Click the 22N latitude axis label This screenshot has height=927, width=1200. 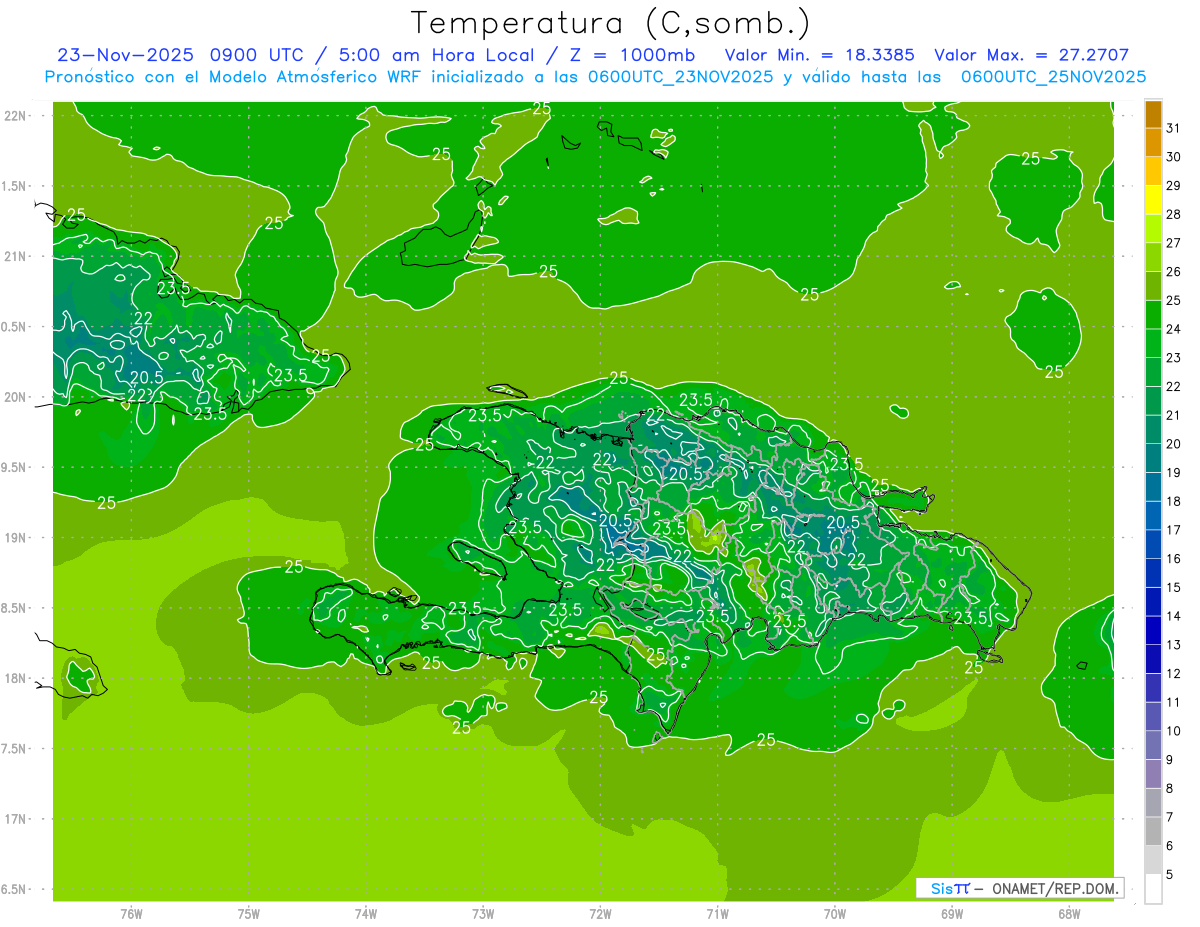pyautogui.click(x=17, y=116)
